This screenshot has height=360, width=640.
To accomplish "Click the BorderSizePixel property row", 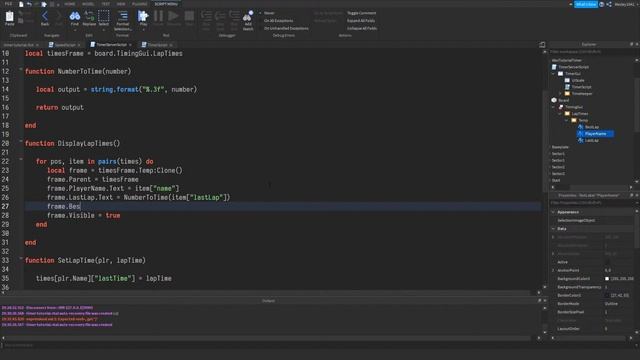I will (x=593, y=312).
